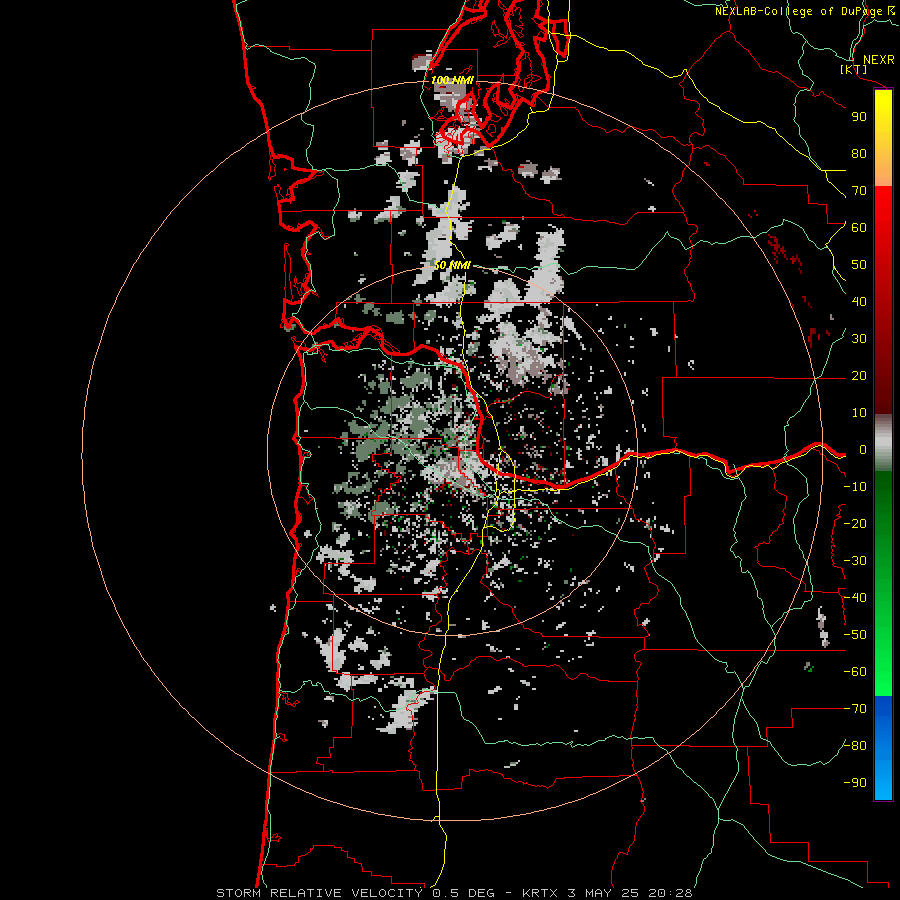Click the 60 value on velocity scale
The width and height of the screenshot is (900, 900).
[859, 227]
